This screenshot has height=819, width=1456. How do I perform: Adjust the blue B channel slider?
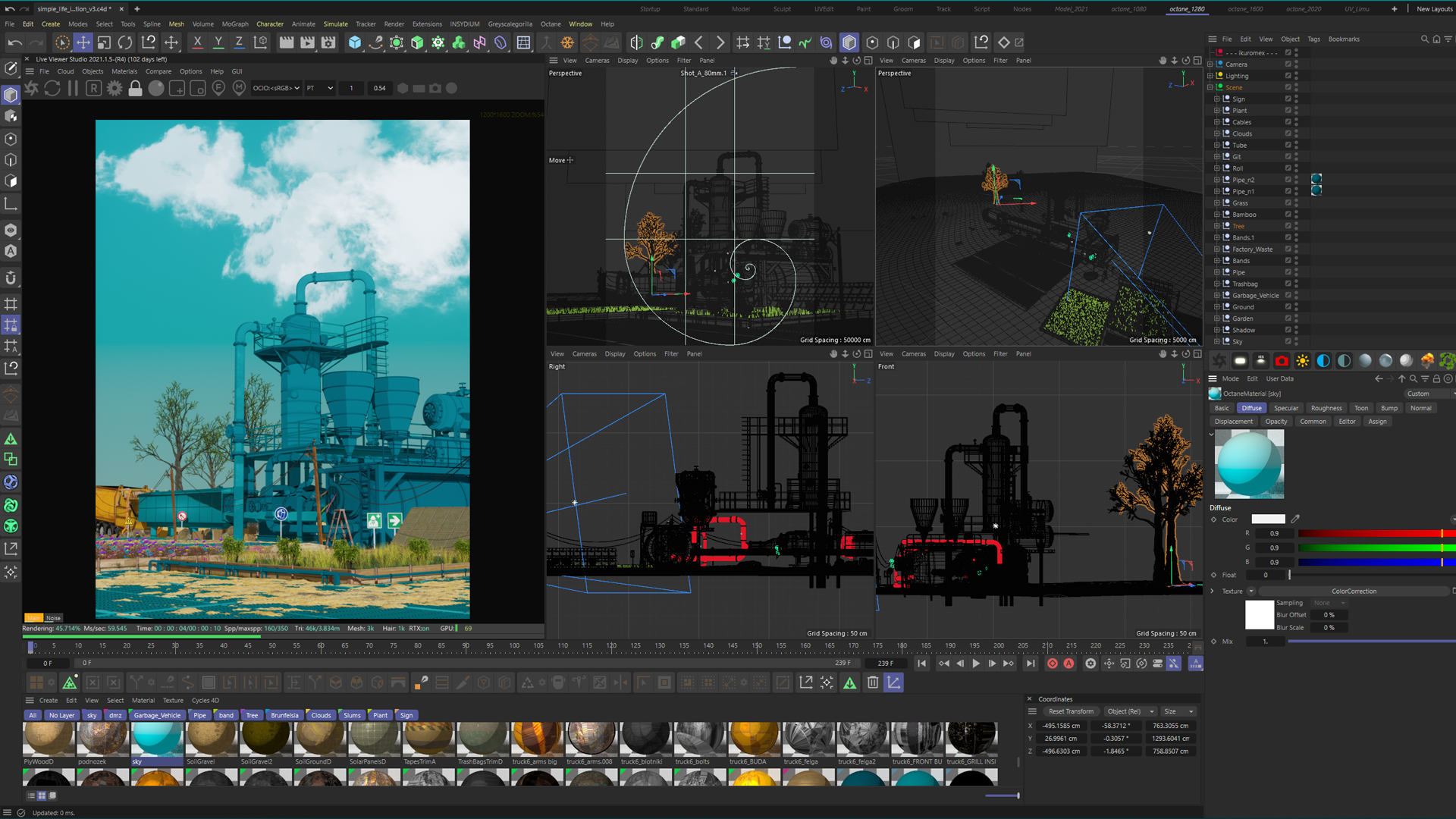1376,562
